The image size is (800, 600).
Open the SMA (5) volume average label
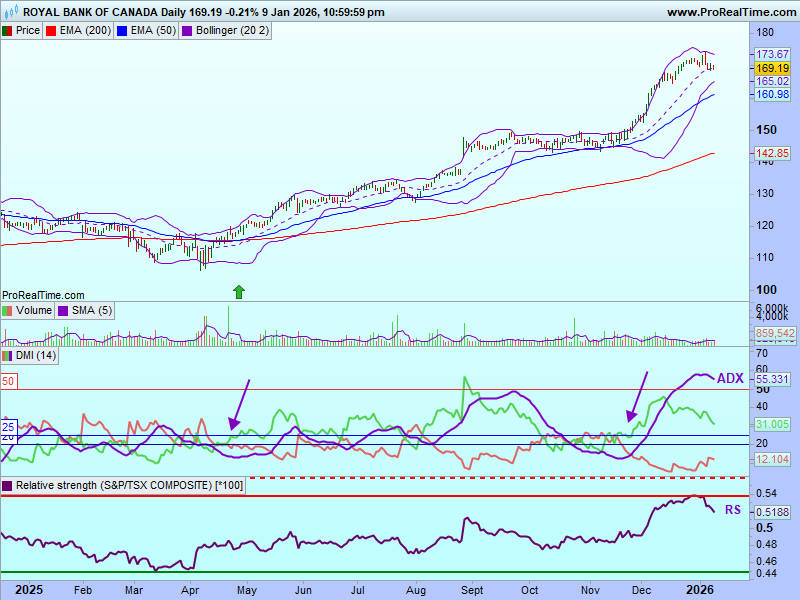tap(92, 311)
